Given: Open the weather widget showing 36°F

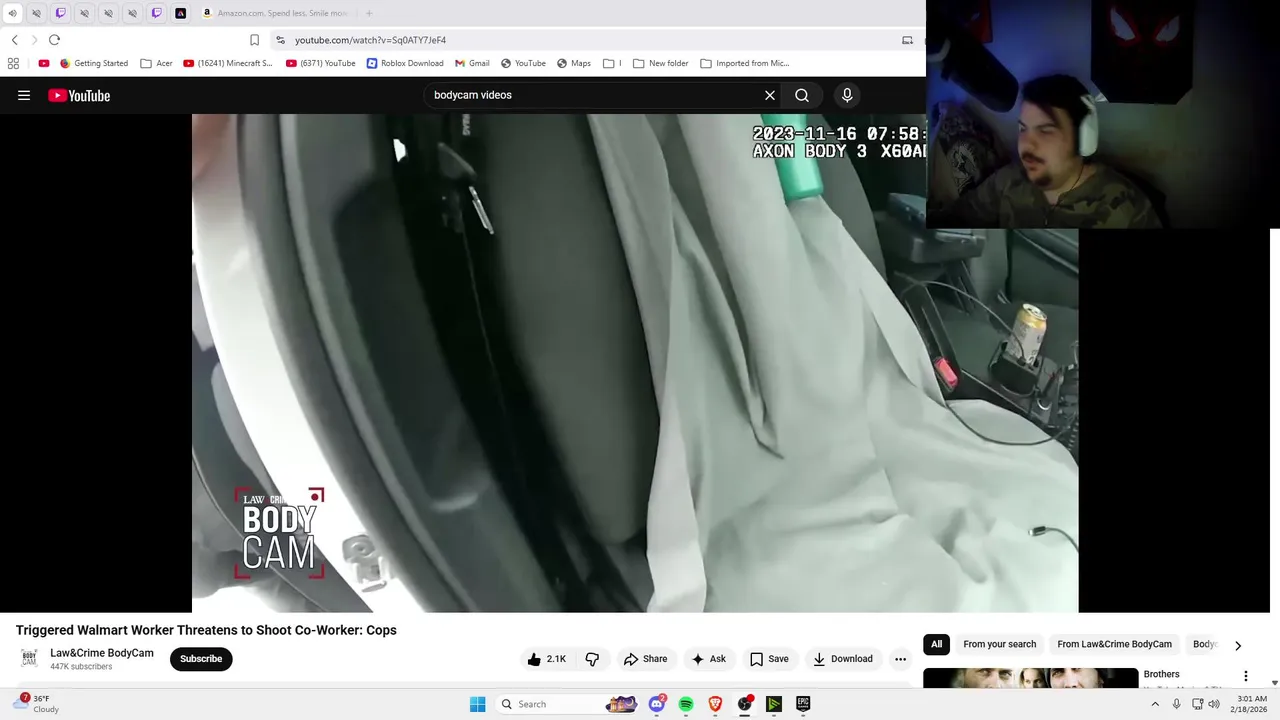Looking at the screenshot, I should [38, 704].
